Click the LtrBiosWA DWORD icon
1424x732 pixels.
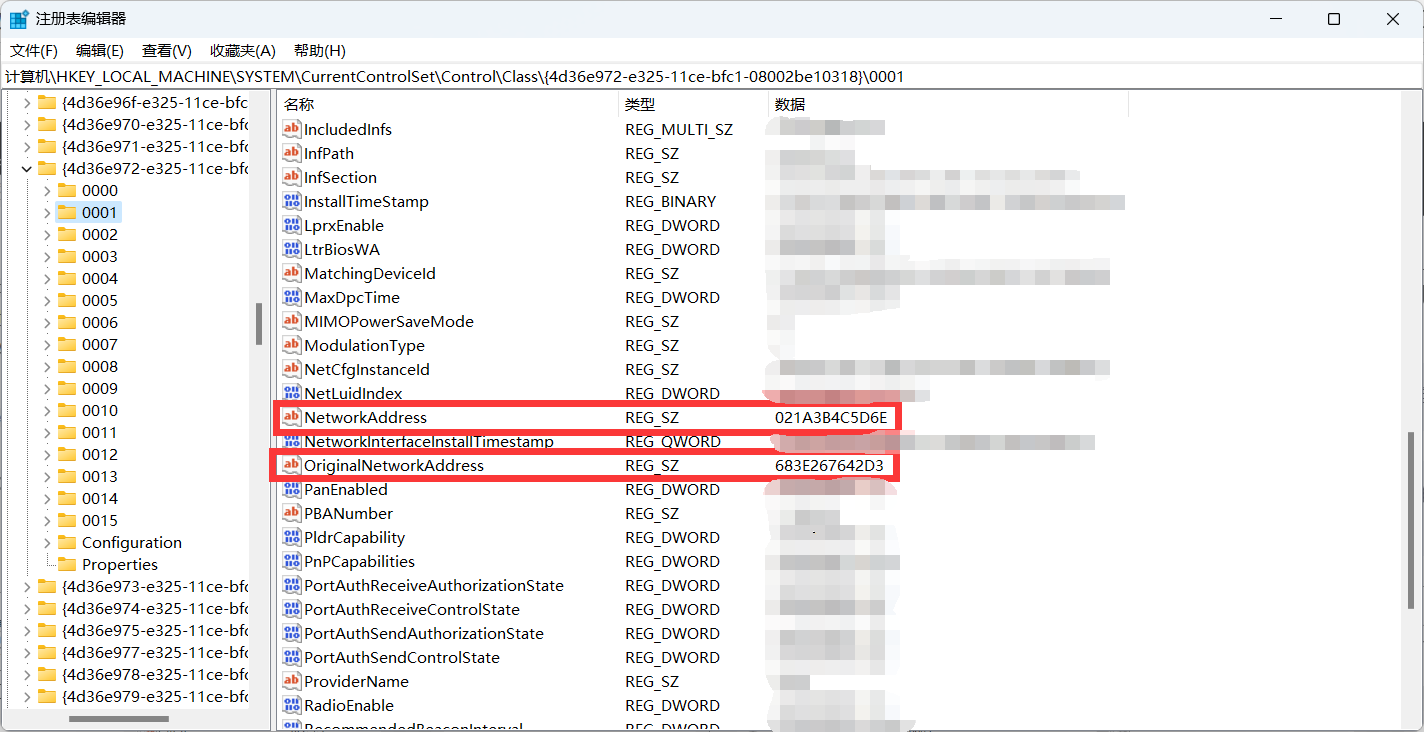click(291, 249)
